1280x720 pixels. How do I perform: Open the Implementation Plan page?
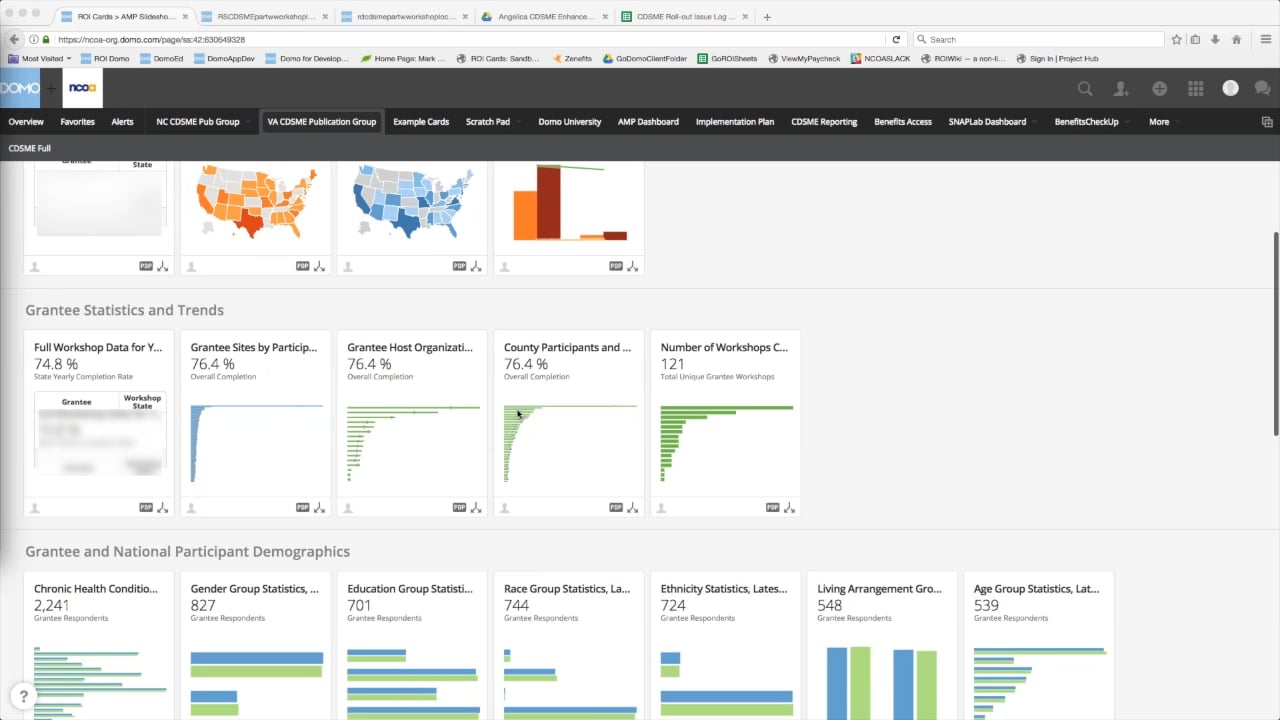(735, 122)
